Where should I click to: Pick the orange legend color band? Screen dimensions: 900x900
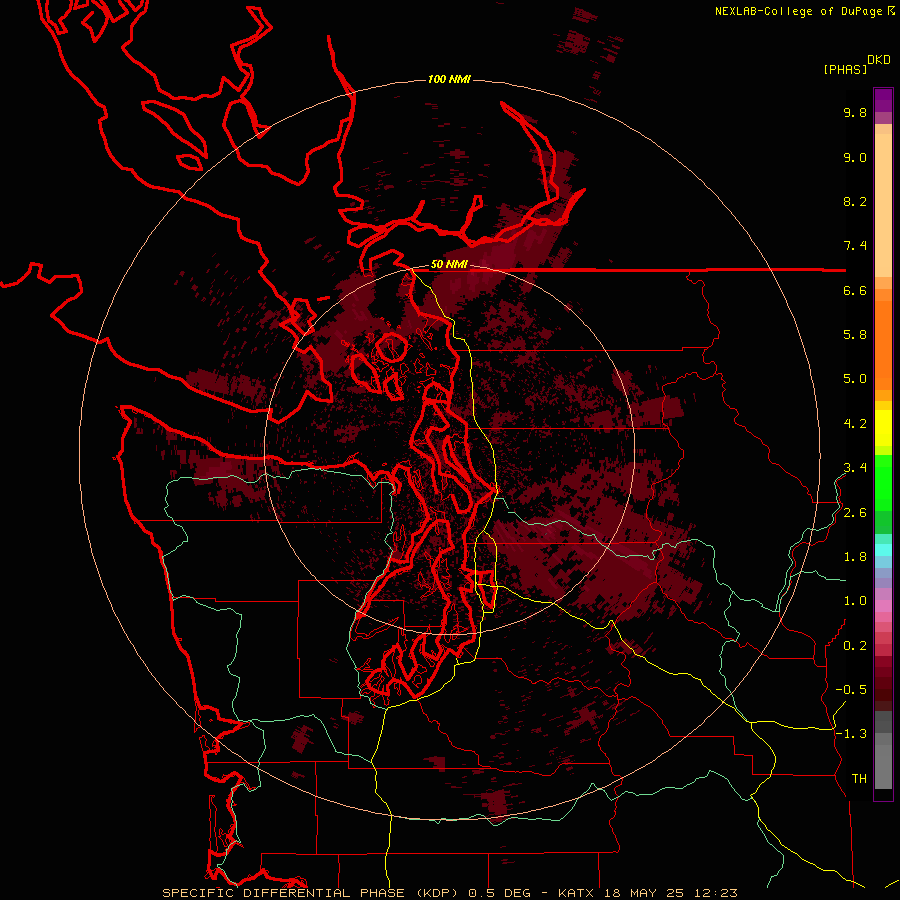point(883,345)
